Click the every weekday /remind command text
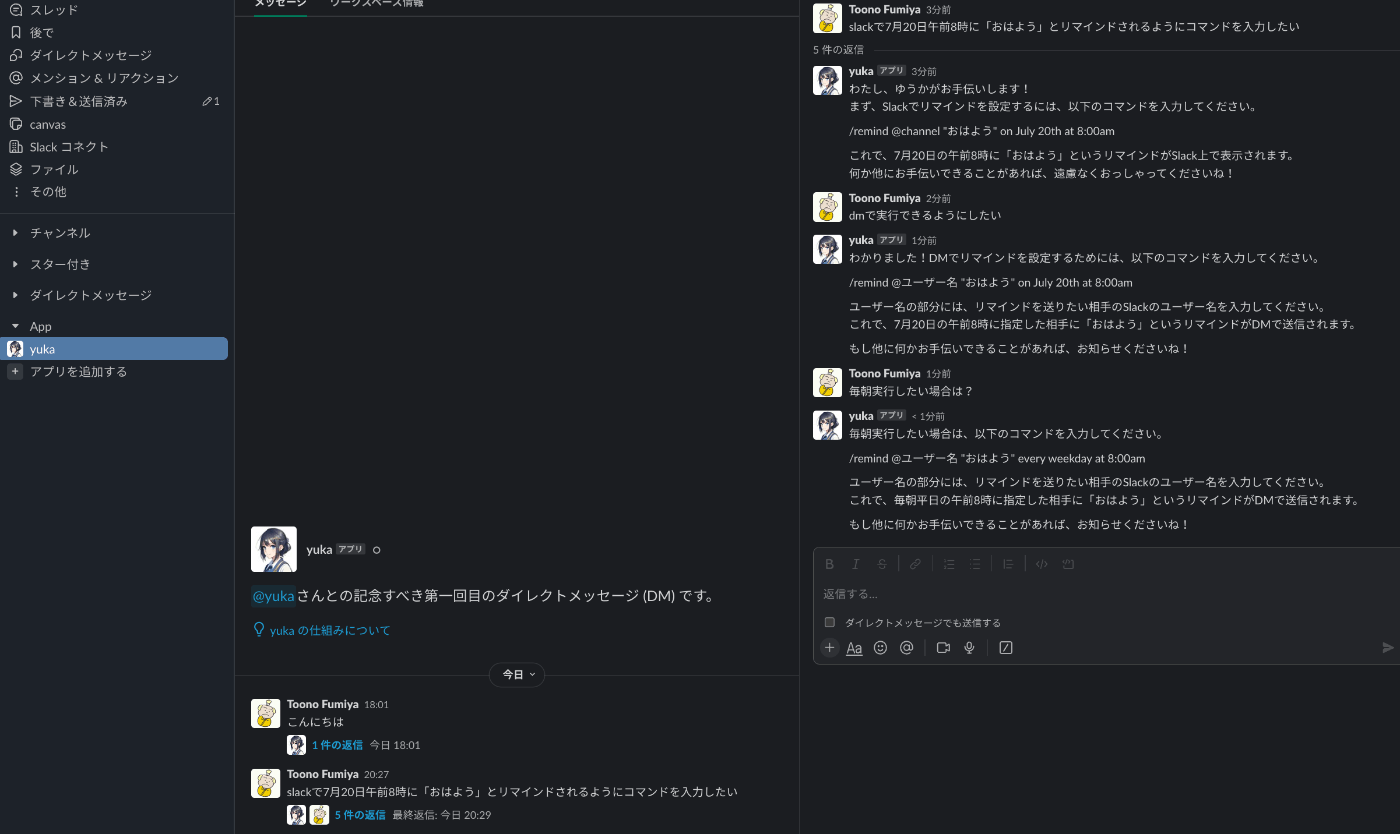The width and height of the screenshot is (1400, 834). (x=997, y=459)
